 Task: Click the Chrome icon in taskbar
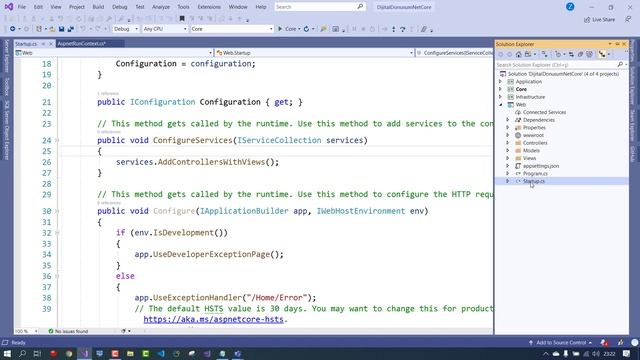[x=69, y=353]
